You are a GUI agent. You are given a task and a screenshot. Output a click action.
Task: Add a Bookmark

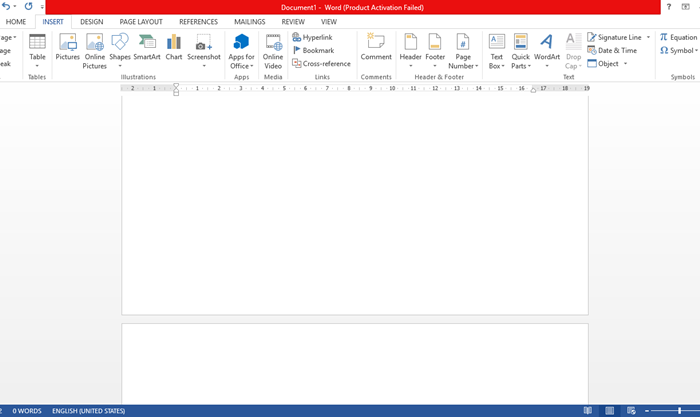pos(313,50)
